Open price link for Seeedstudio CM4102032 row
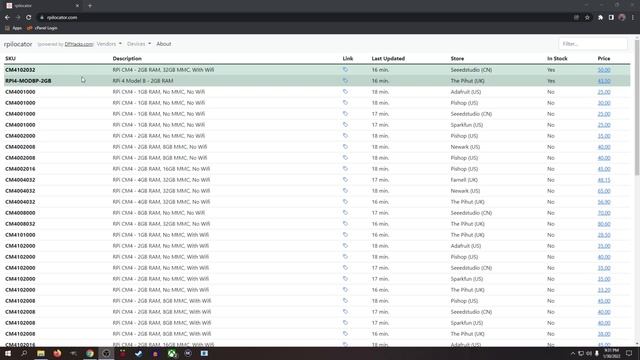The image size is (640, 360). click(x=604, y=70)
